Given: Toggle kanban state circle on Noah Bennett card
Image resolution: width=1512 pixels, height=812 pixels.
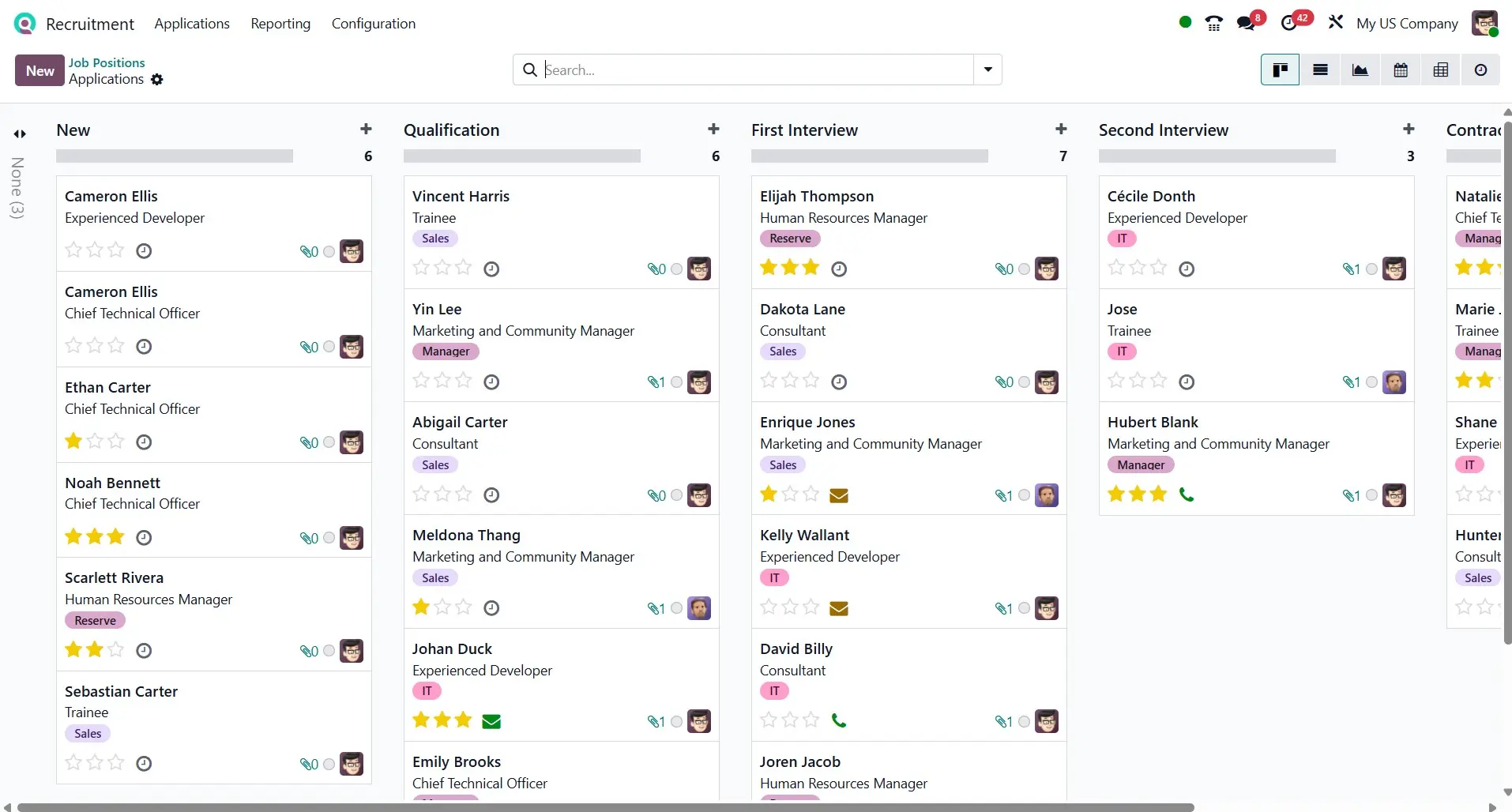Looking at the screenshot, I should (x=329, y=538).
